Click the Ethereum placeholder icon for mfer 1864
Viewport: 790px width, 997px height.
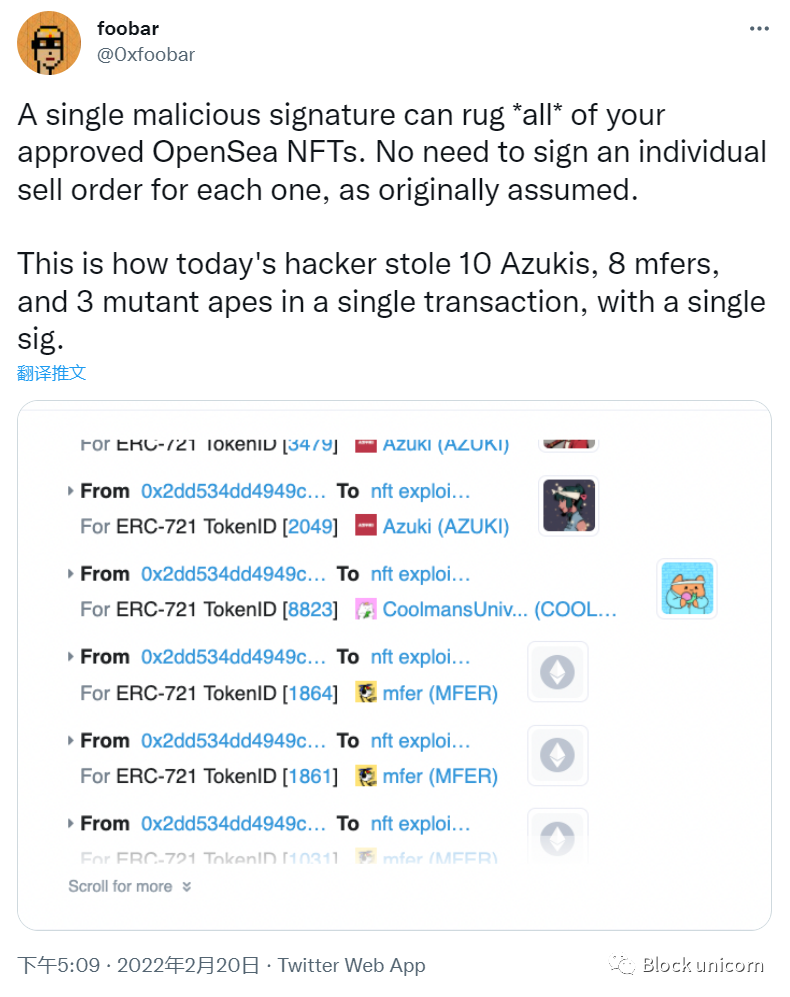click(x=558, y=671)
